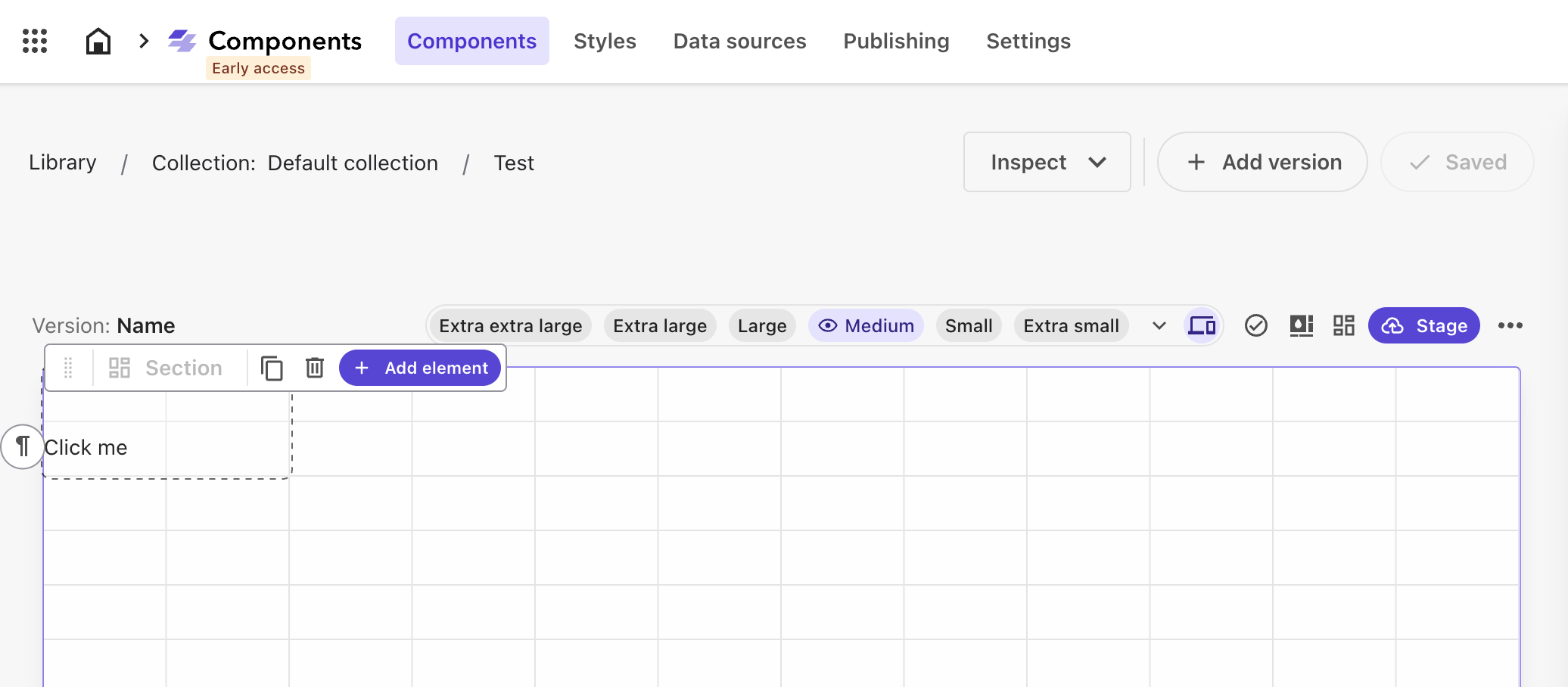Open the device preview toggle icon

[1202, 325]
